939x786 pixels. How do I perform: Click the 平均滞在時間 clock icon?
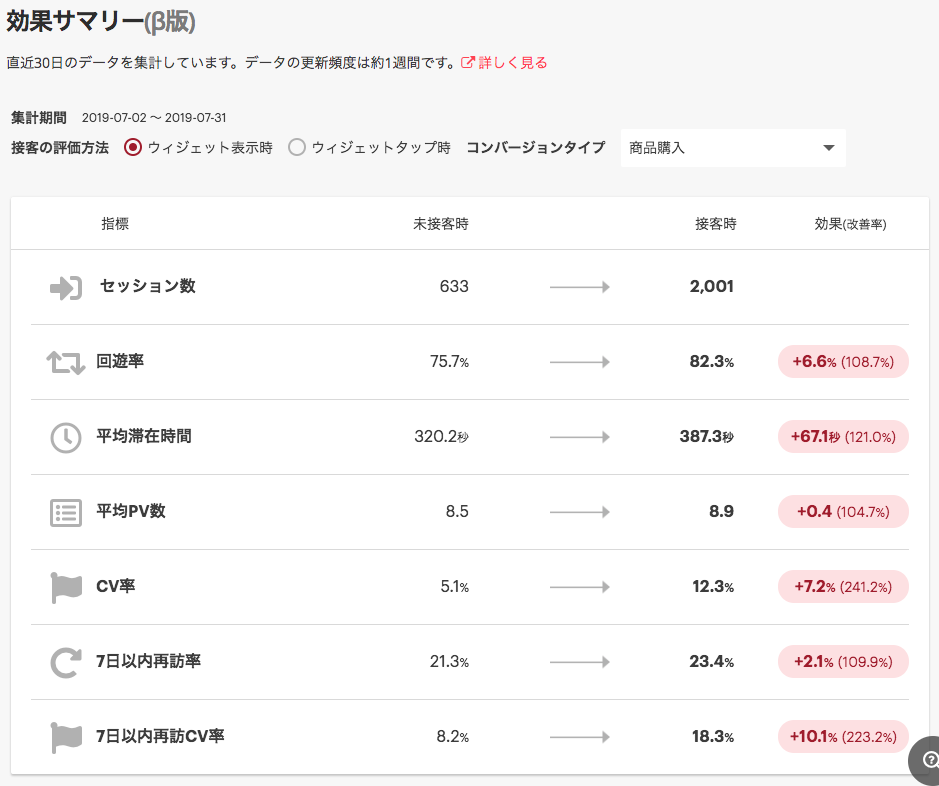pyautogui.click(x=66, y=438)
